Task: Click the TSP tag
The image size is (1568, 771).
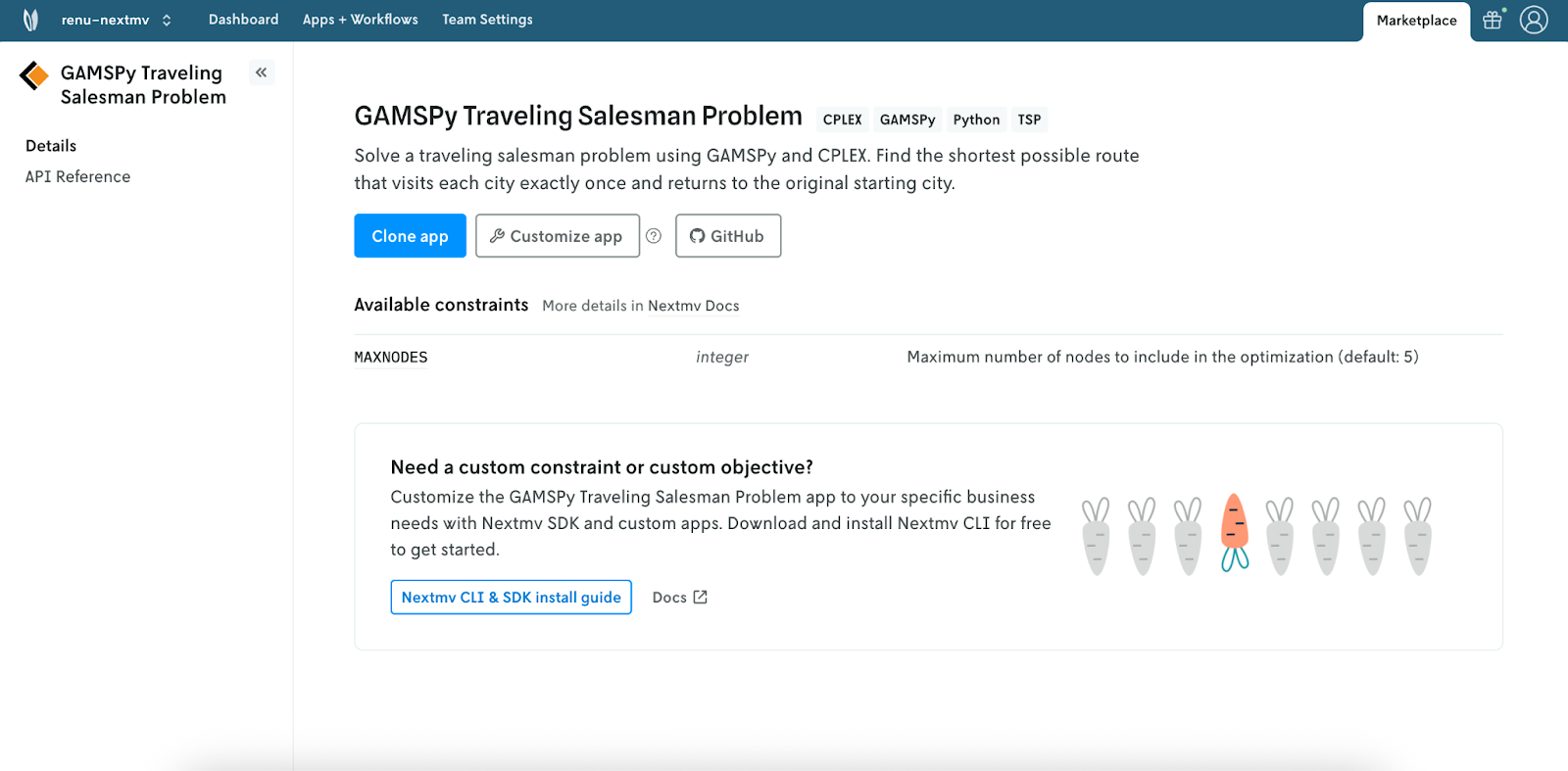Action: click(1029, 120)
